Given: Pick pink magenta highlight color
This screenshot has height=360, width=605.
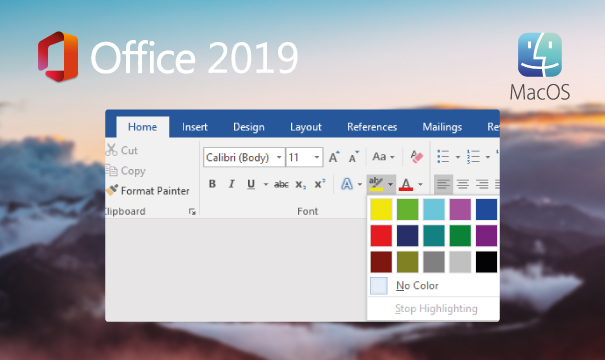Looking at the screenshot, I should pos(460,209).
